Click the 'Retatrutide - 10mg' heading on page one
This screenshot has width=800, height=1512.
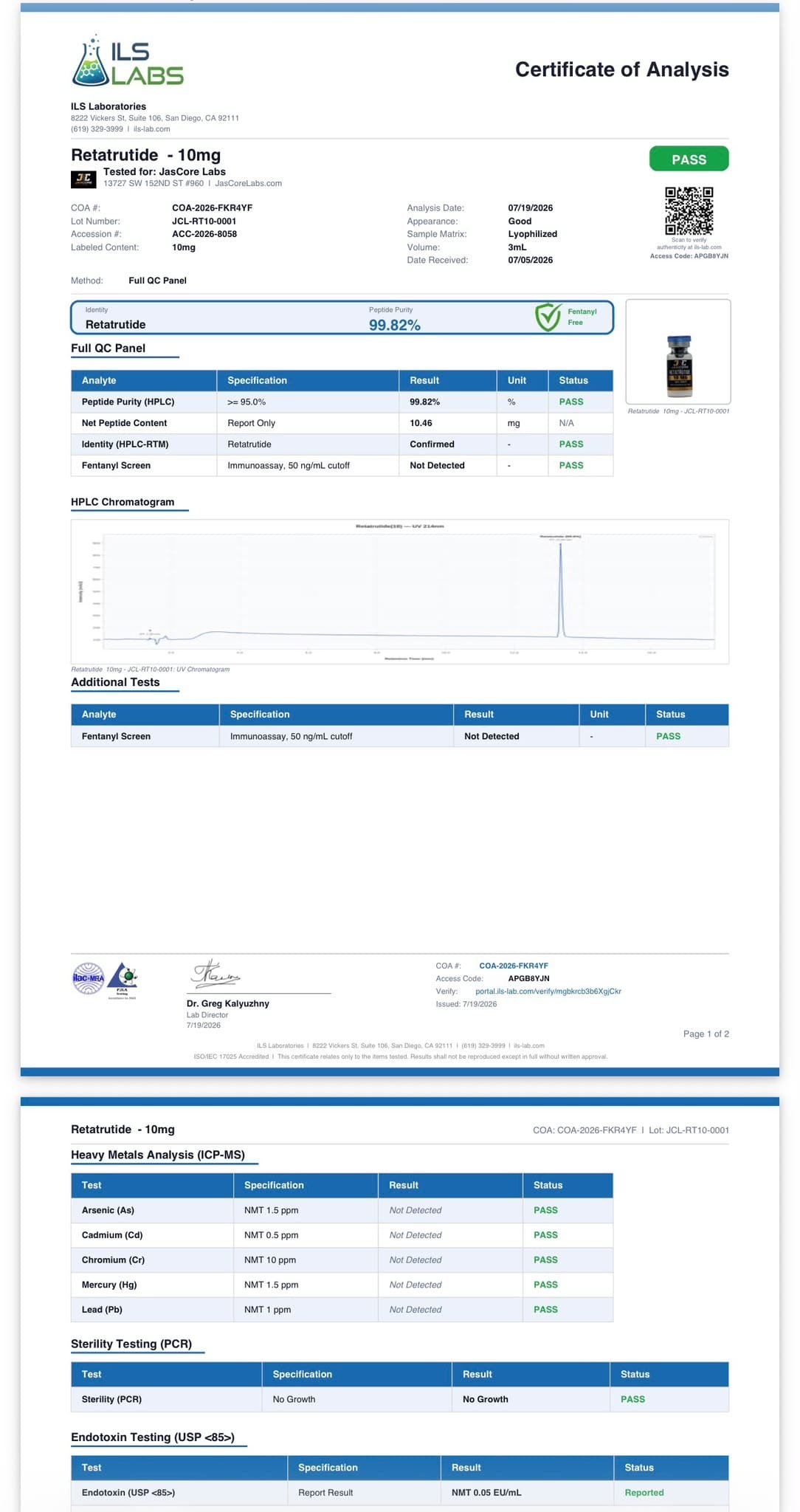click(x=145, y=155)
